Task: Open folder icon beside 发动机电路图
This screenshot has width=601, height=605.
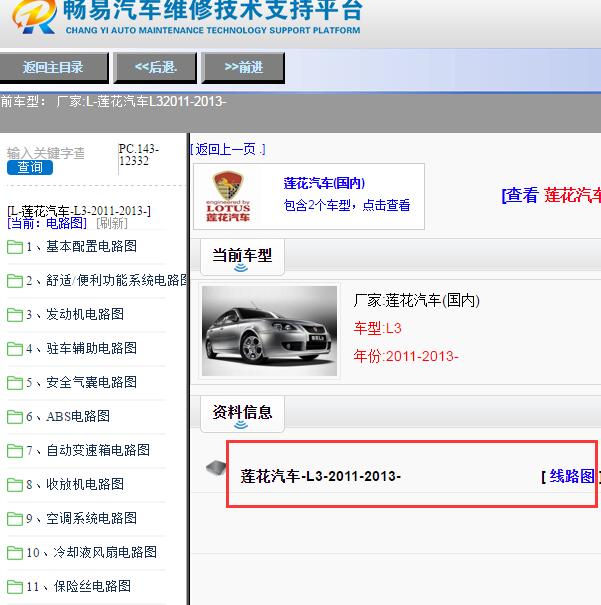Action: [x=15, y=315]
